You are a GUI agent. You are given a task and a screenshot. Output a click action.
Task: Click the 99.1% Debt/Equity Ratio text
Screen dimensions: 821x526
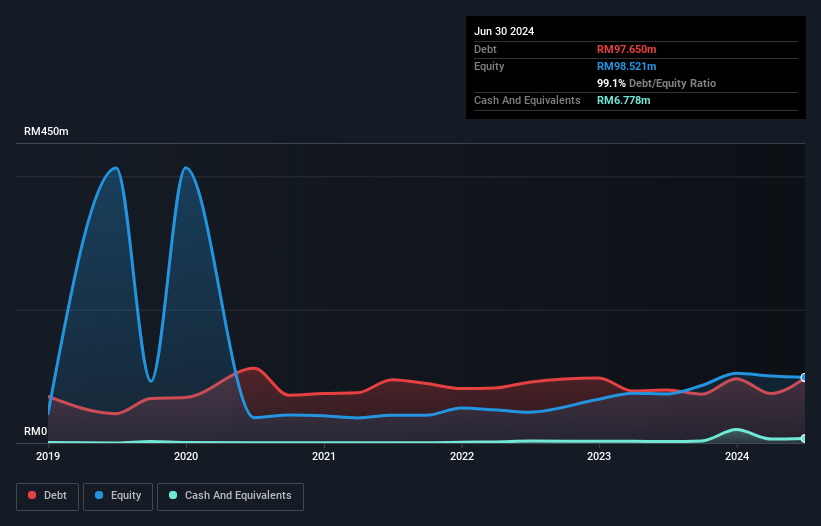656,83
